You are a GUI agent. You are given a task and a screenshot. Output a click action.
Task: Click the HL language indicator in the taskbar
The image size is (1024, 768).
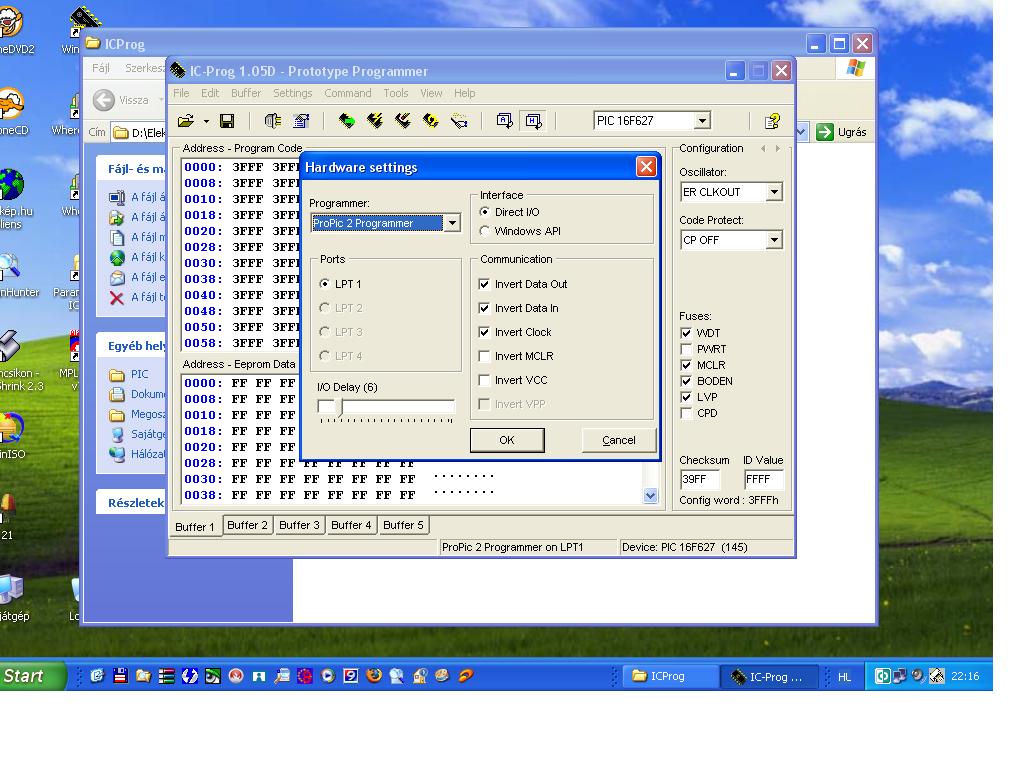tap(844, 677)
